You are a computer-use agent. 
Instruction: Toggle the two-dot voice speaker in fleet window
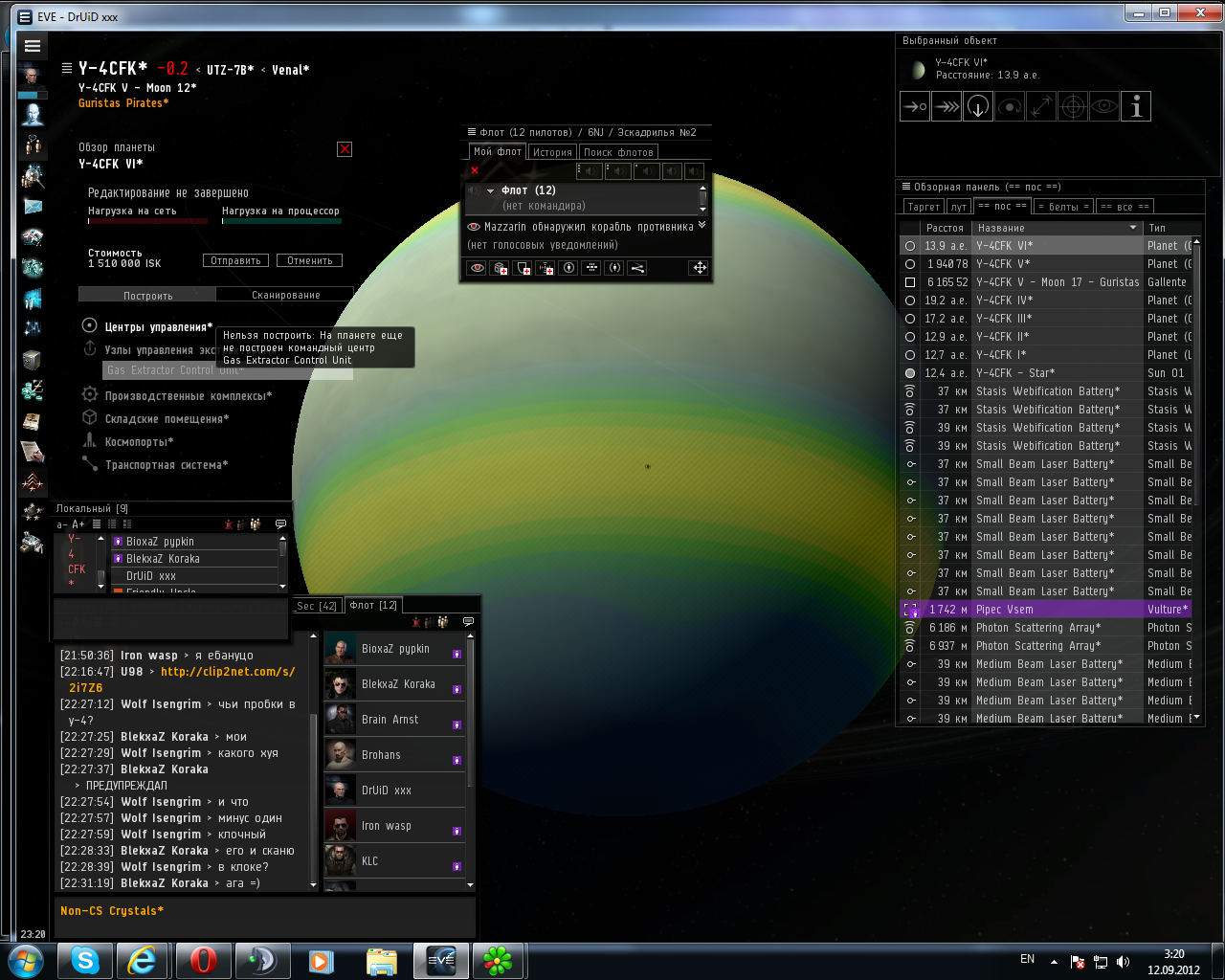pos(618,171)
